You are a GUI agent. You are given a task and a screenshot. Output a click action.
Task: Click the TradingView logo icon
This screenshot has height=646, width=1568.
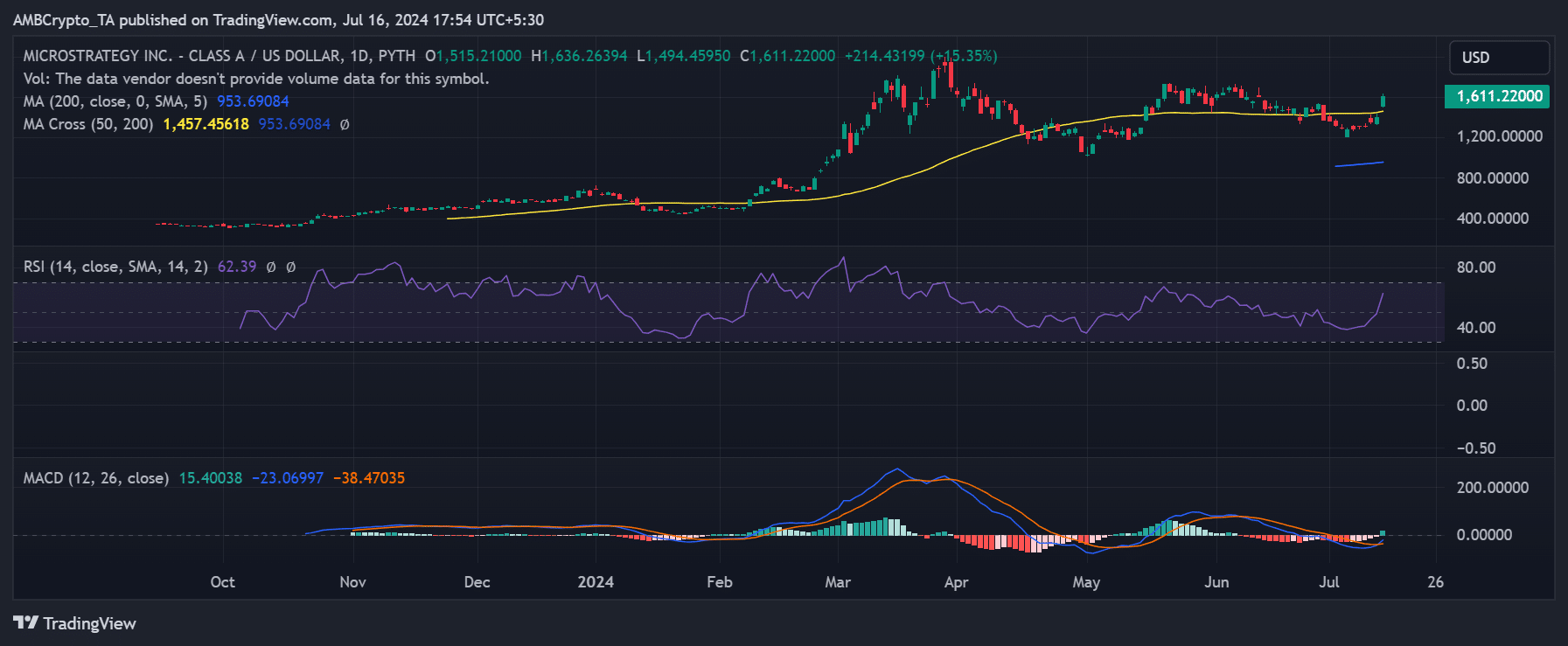point(25,622)
